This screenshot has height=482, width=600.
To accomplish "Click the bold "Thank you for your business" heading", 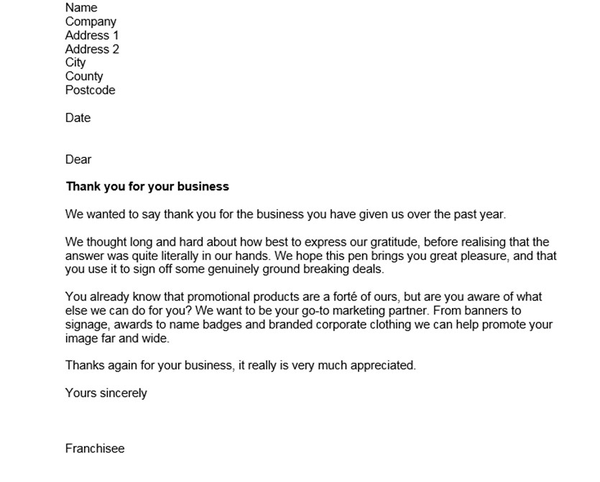I will click(x=147, y=186).
